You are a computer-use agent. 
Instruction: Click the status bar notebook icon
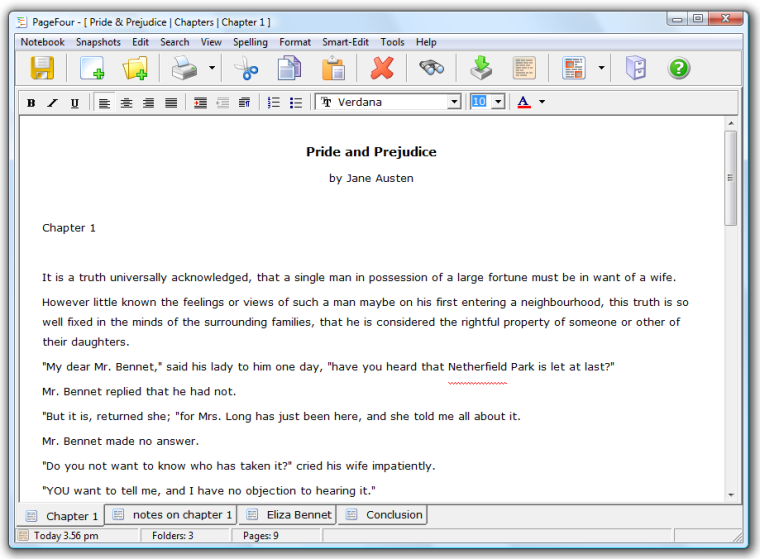click(x=23, y=535)
